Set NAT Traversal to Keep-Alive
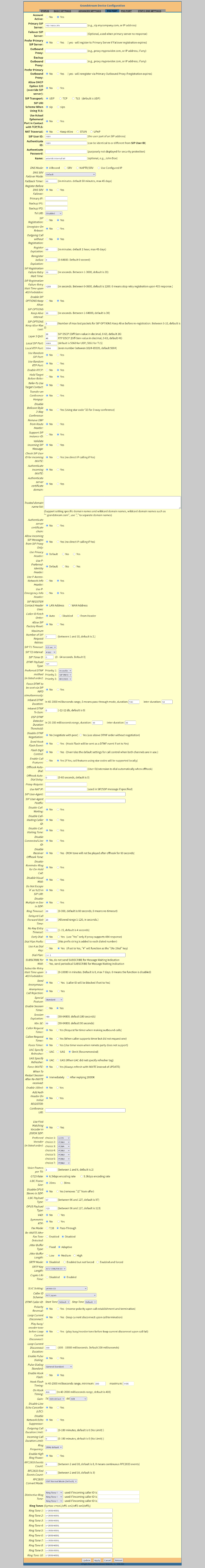The image size is (205, 1568). click(x=59, y=131)
